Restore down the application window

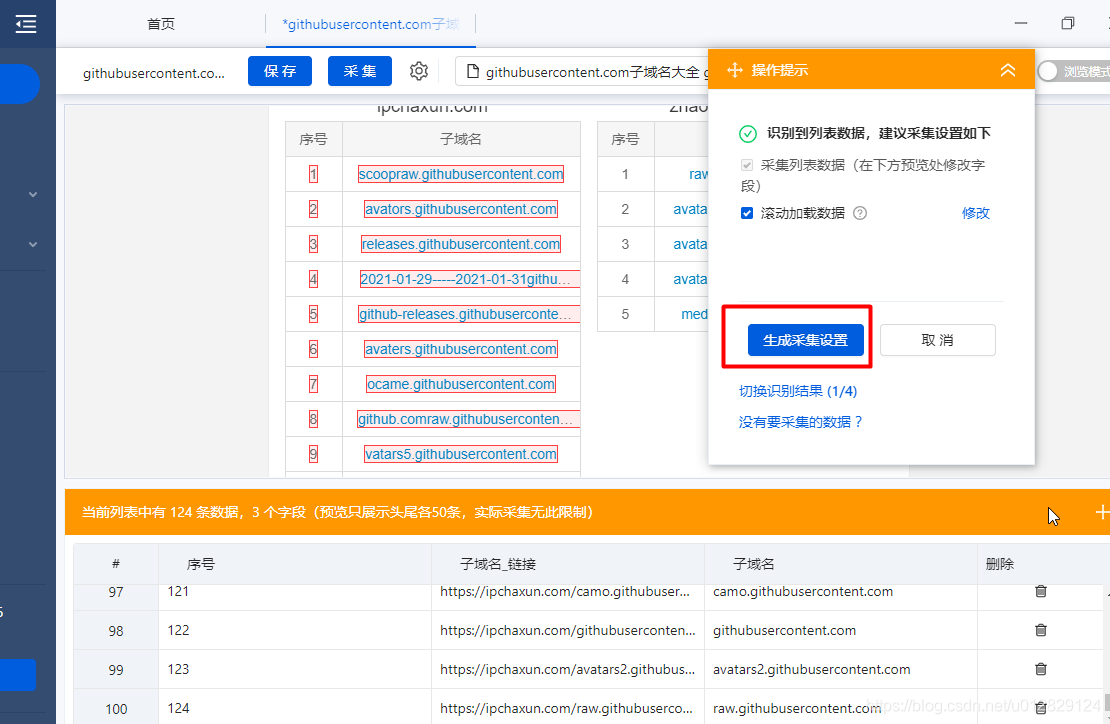click(x=1068, y=23)
